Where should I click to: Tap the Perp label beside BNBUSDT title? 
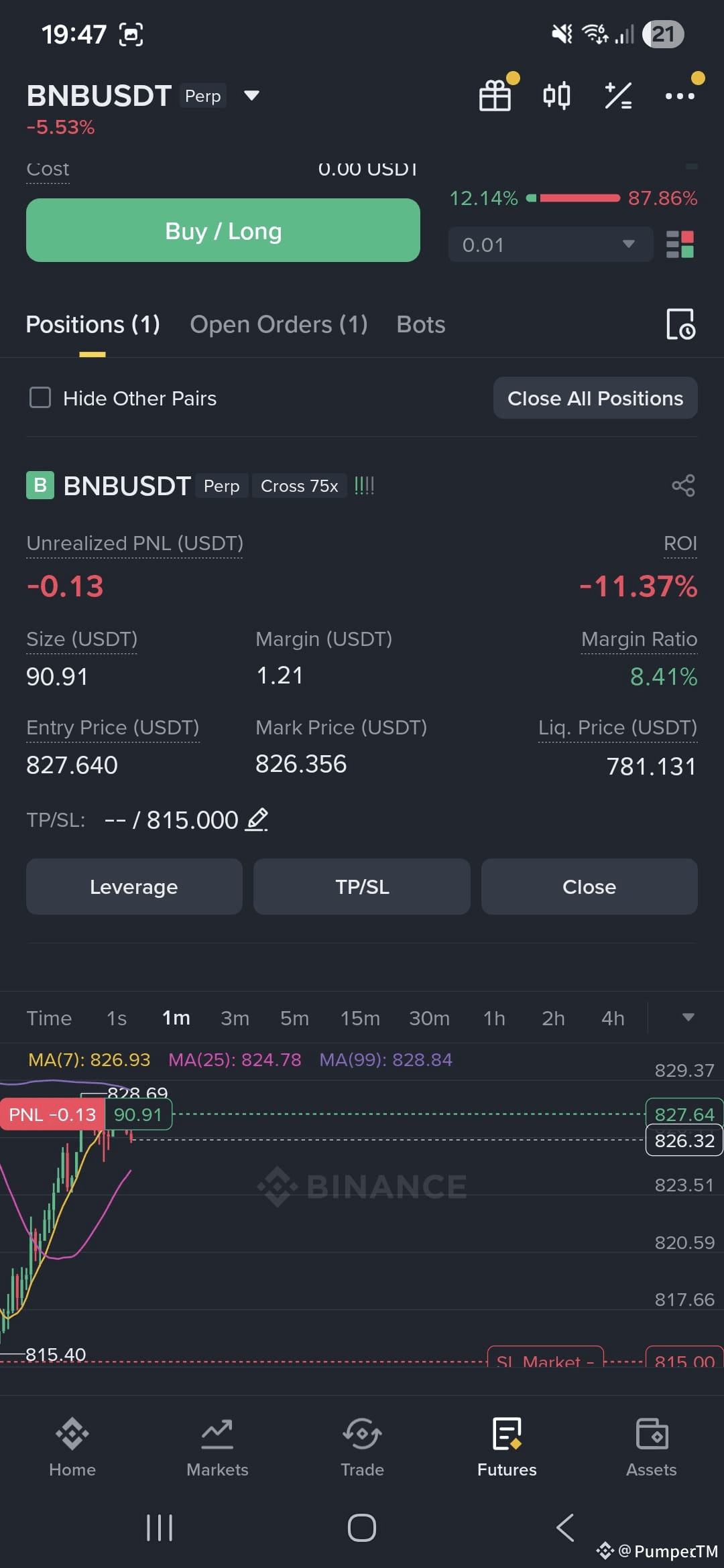pyautogui.click(x=202, y=96)
